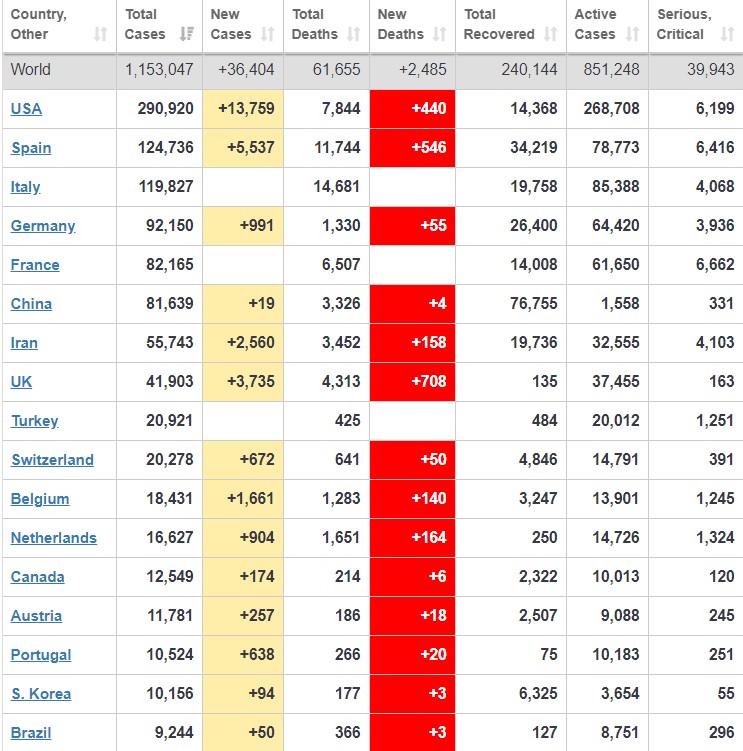Screen dimensions: 743x751
Task: Click China's total recovered value 76,755
Action: click(x=532, y=304)
